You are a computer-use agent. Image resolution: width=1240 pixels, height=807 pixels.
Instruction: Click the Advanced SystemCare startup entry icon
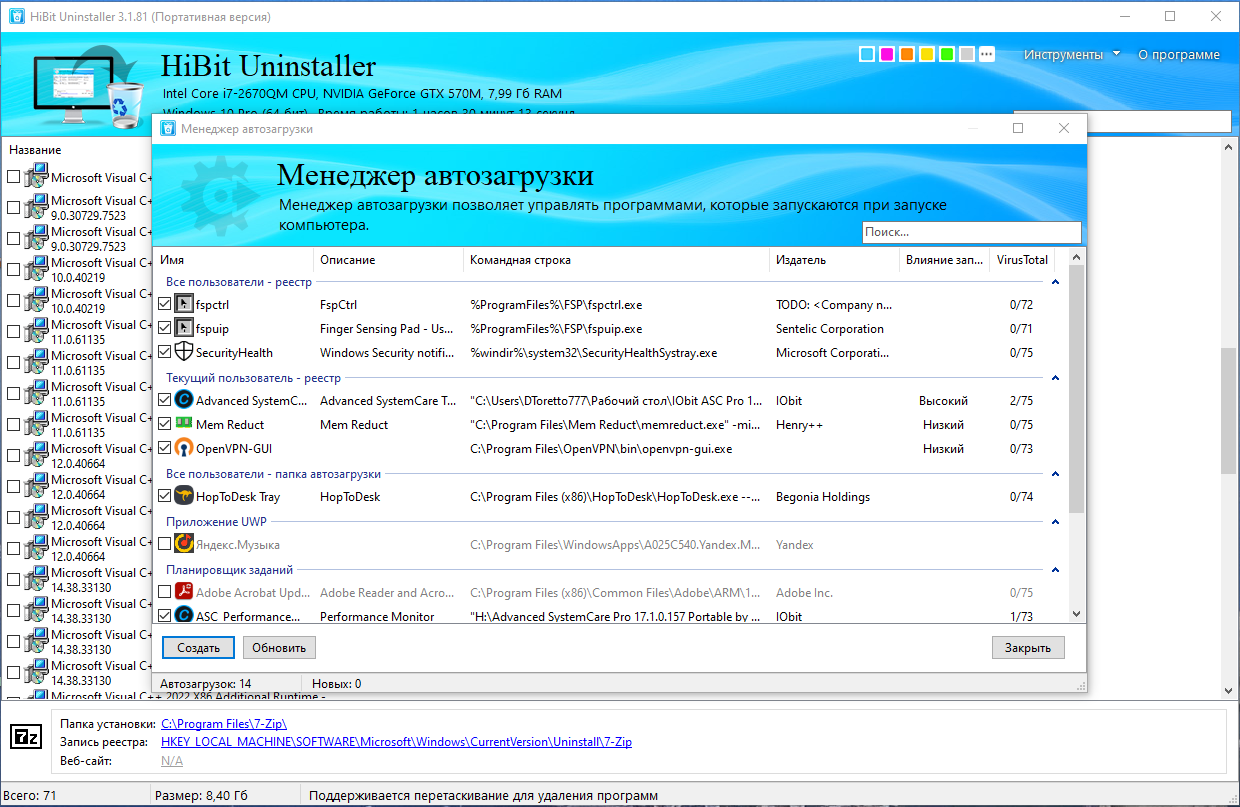(x=184, y=400)
